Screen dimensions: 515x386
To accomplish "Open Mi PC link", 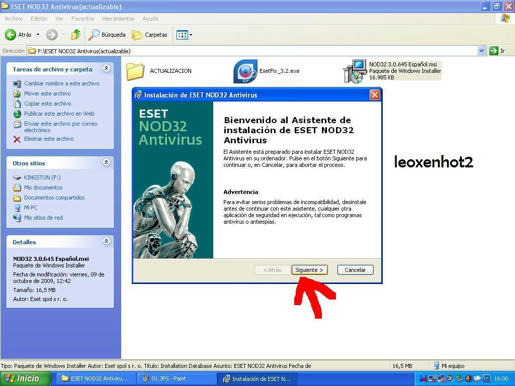I will 30,207.
